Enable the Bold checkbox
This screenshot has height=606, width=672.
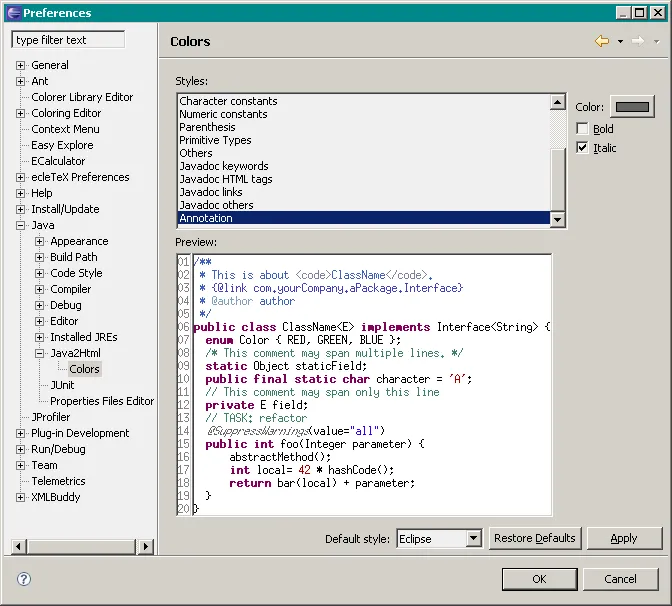[583, 129]
